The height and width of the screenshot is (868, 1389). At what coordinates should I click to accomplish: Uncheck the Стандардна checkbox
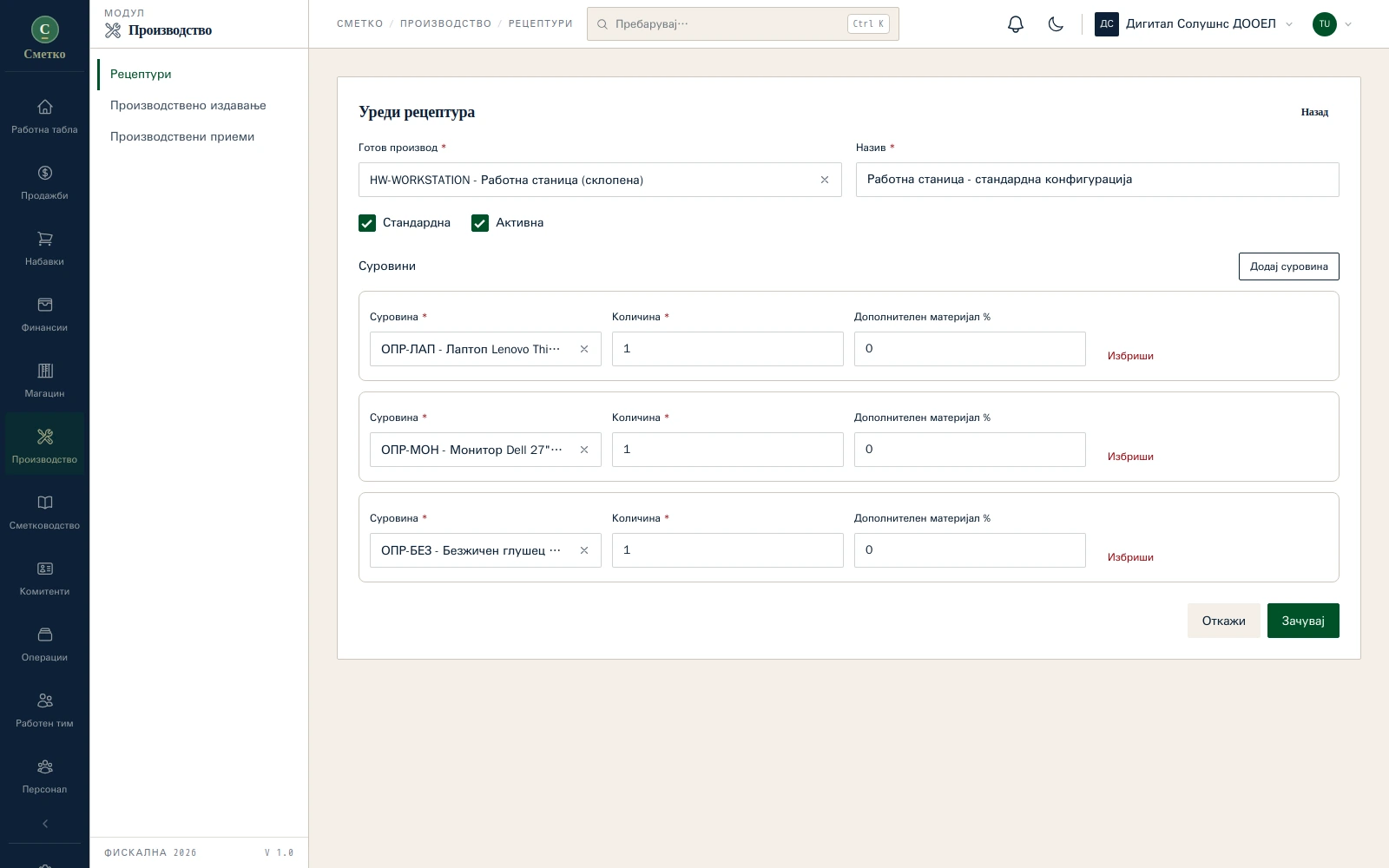tap(367, 223)
